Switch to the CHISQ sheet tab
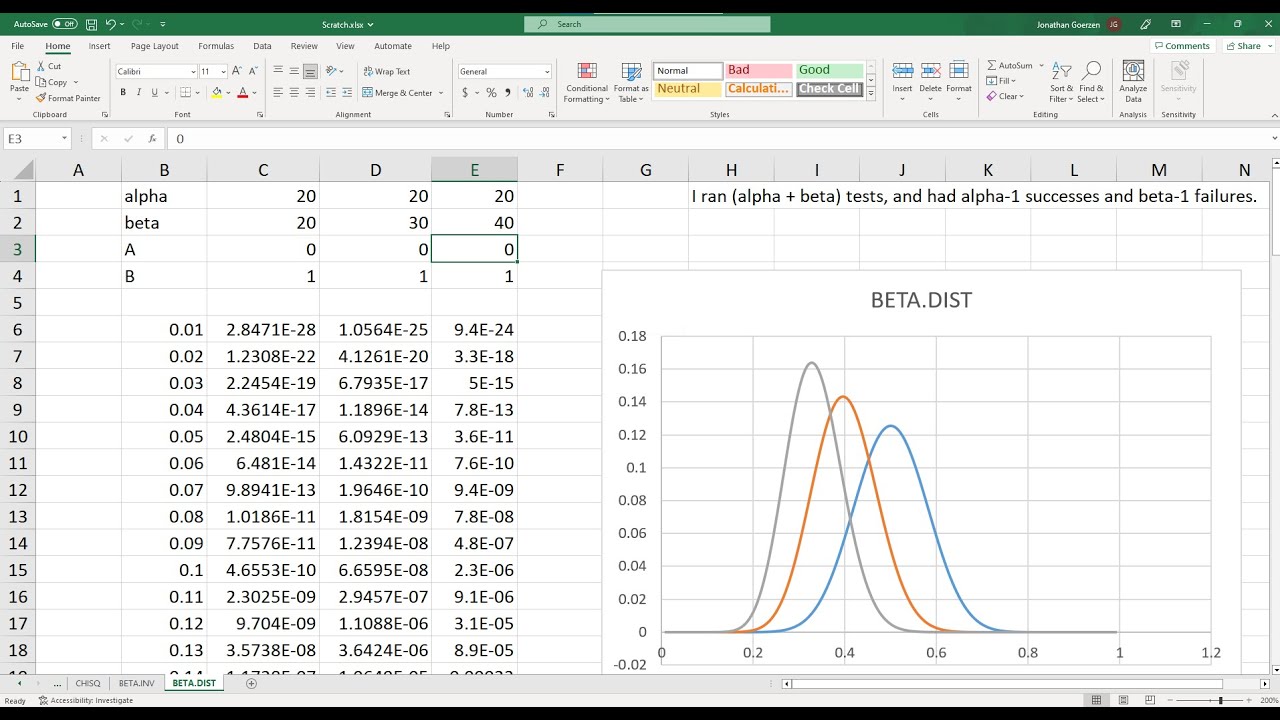 [x=88, y=683]
